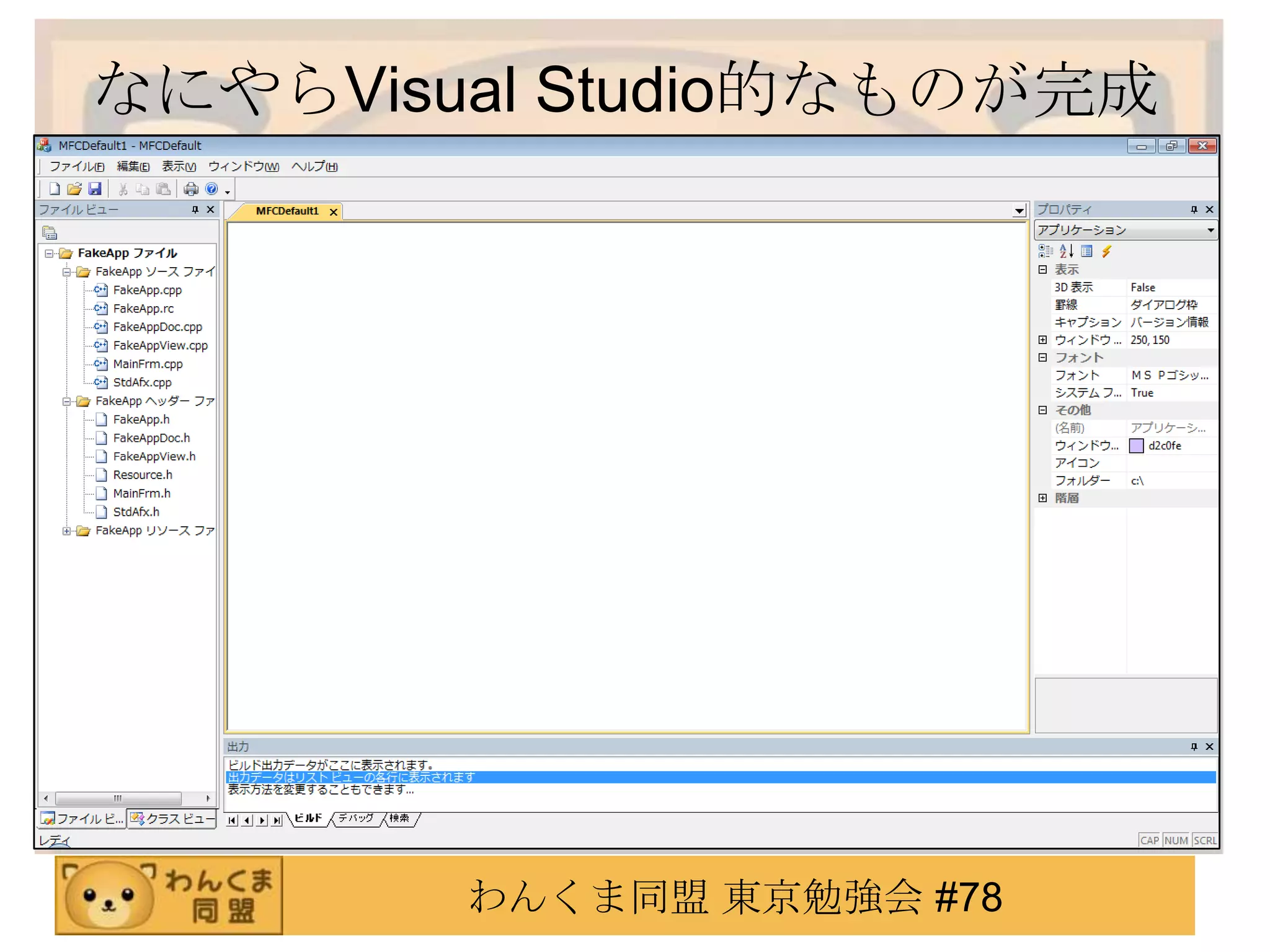Select the Categorized view icon in properties

1046,251
